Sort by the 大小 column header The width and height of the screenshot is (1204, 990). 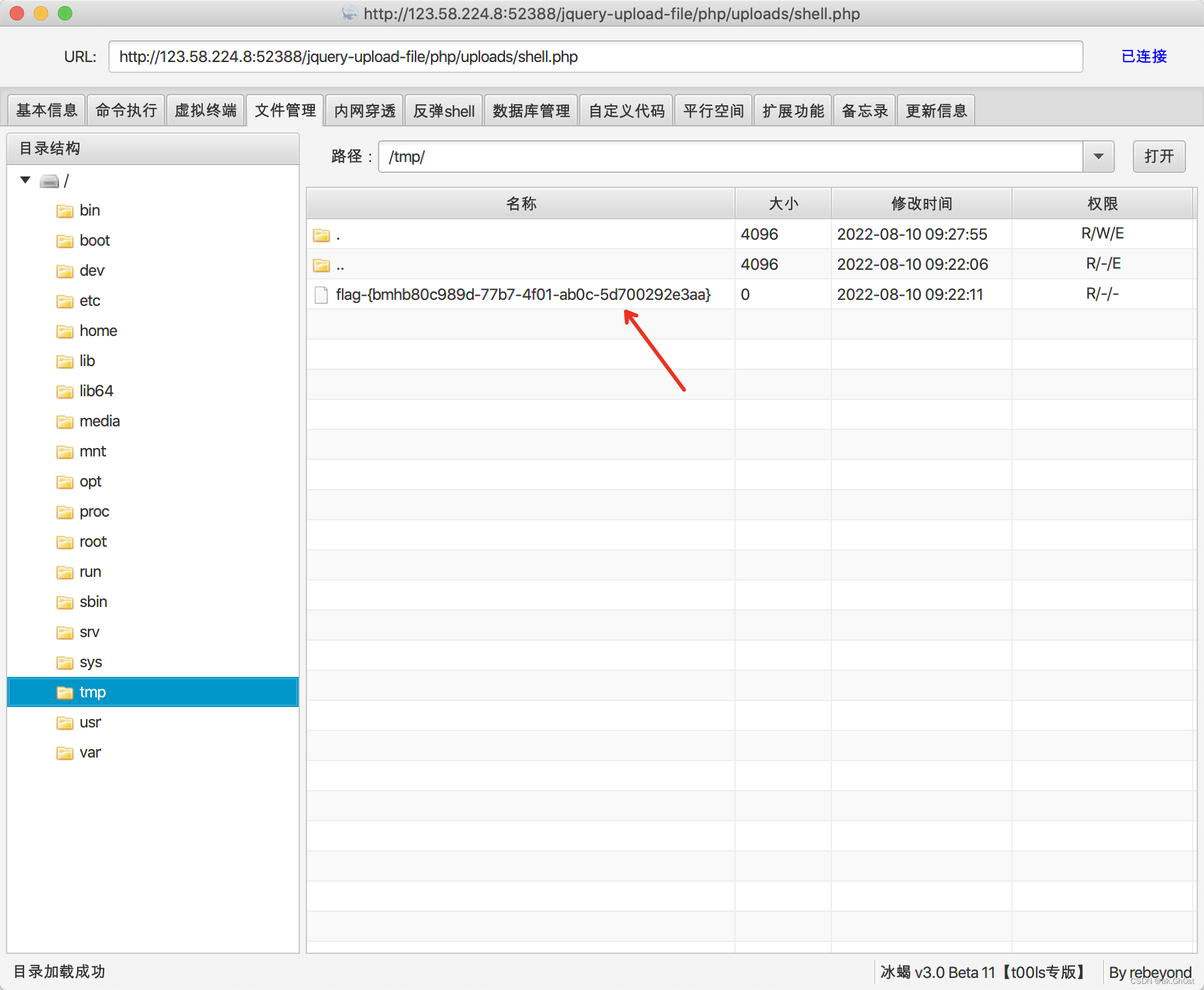coord(783,204)
